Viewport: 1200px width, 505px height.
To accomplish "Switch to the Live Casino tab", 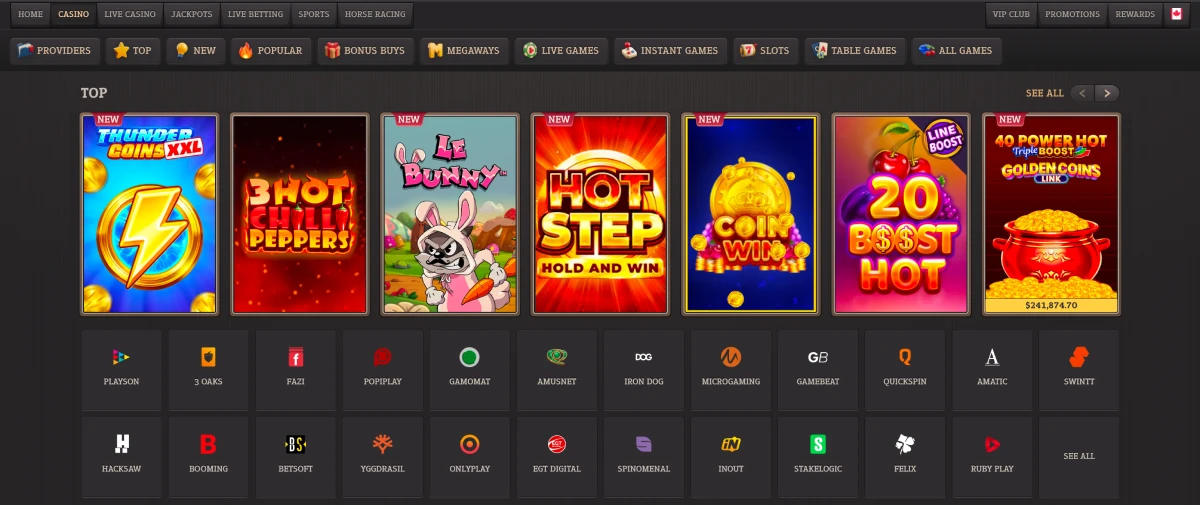I will (x=130, y=14).
